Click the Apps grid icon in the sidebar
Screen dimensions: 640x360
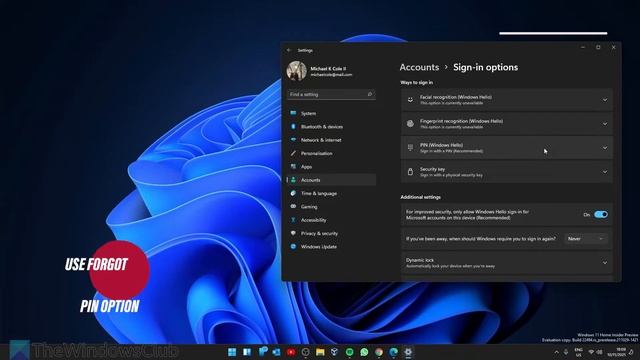[x=293, y=167]
